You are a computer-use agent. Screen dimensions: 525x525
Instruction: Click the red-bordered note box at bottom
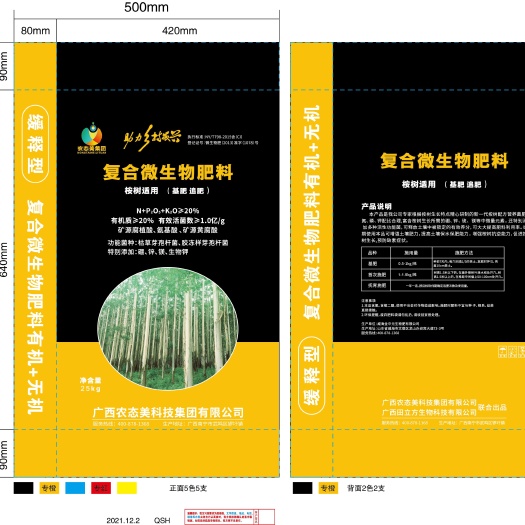tap(229, 517)
